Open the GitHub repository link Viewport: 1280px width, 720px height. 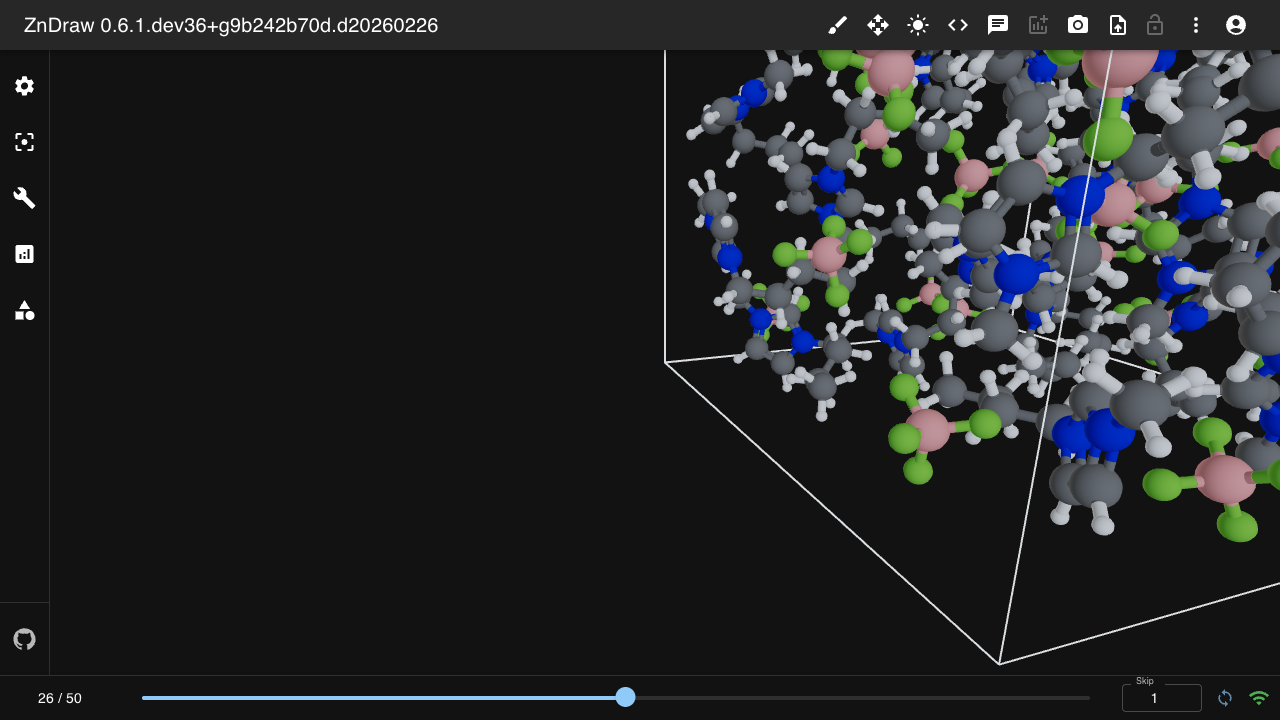click(x=25, y=639)
